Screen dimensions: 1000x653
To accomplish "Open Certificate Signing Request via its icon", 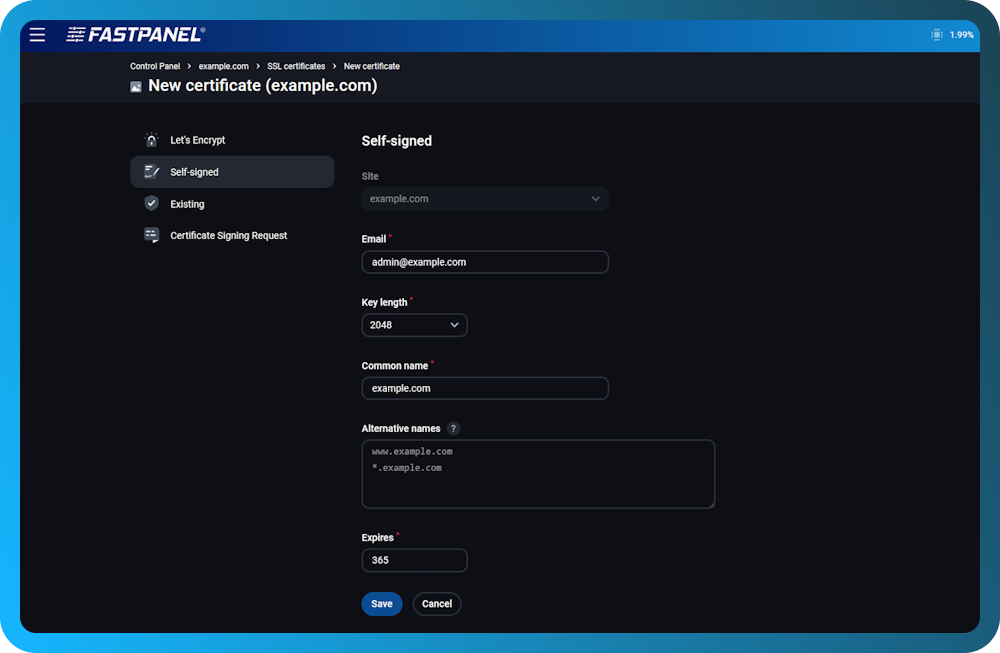I will 151,235.
